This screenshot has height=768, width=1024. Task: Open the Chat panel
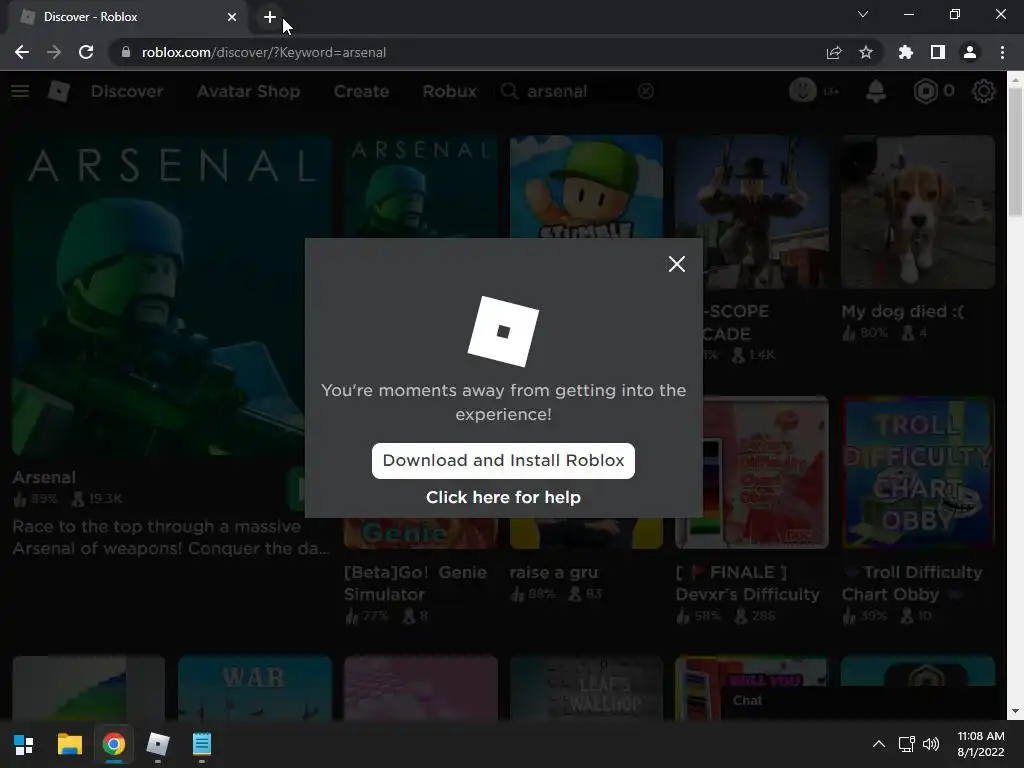coord(862,701)
